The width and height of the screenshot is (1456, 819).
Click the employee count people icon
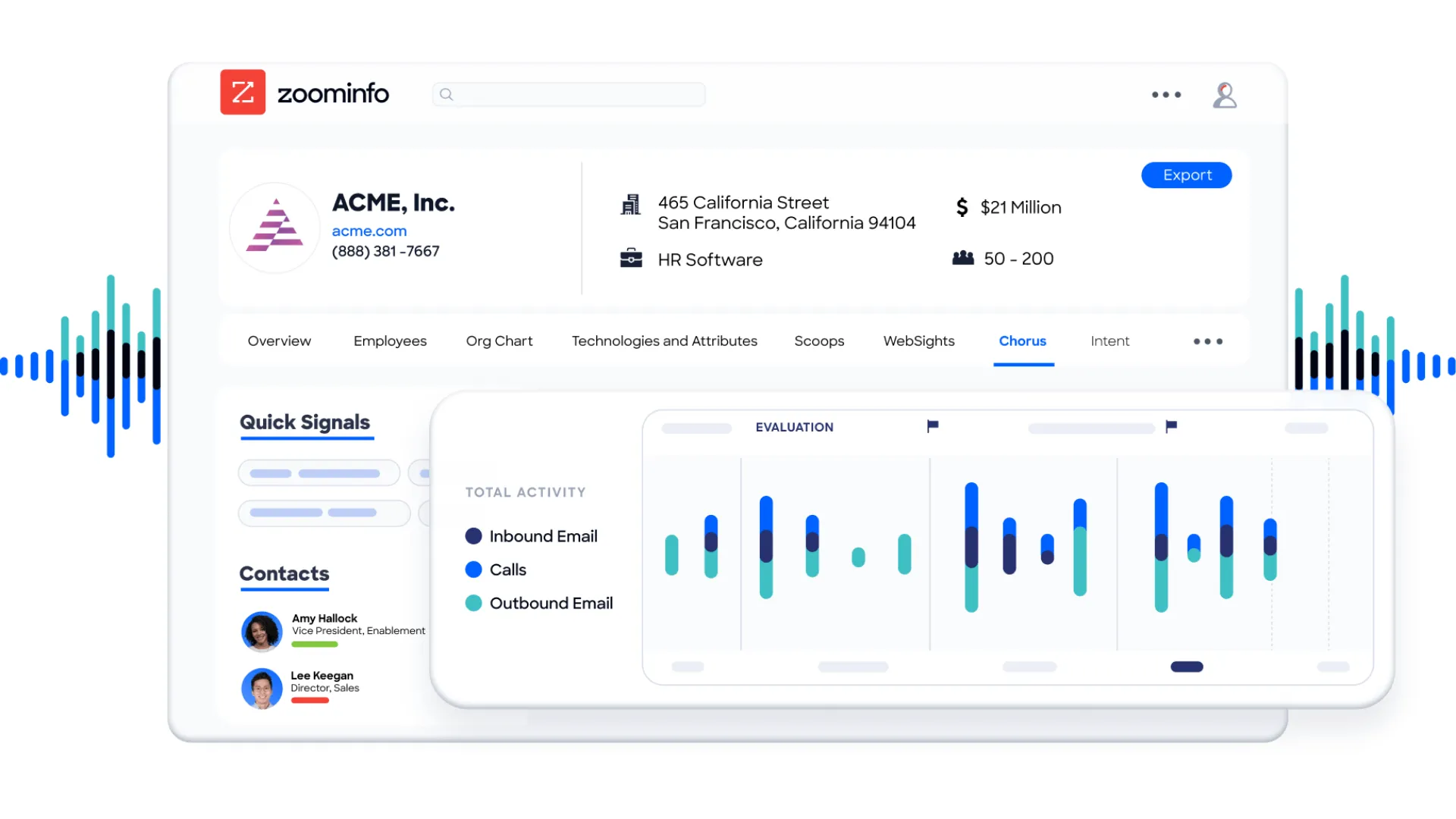(963, 258)
